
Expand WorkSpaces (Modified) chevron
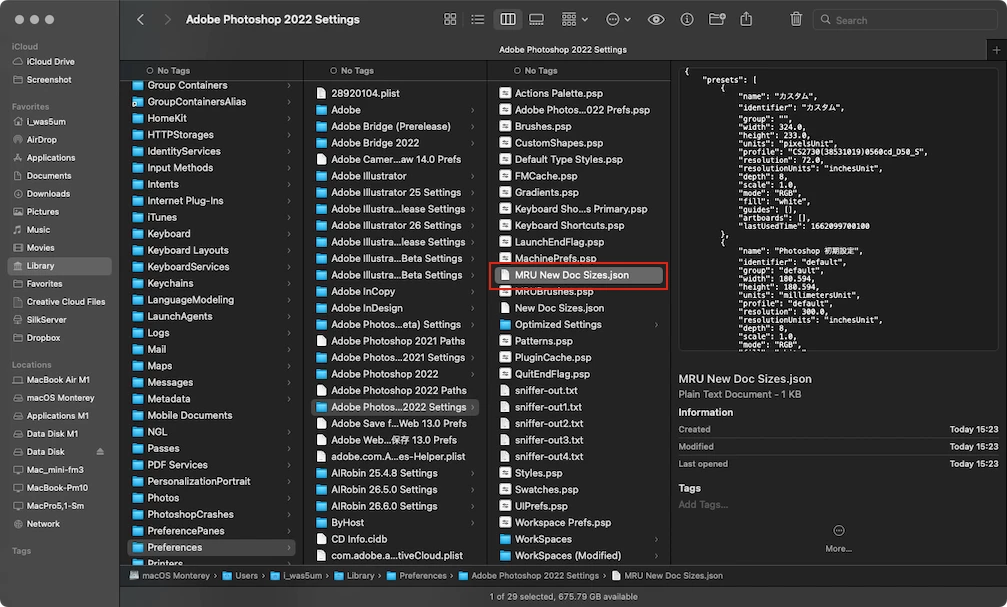656,556
